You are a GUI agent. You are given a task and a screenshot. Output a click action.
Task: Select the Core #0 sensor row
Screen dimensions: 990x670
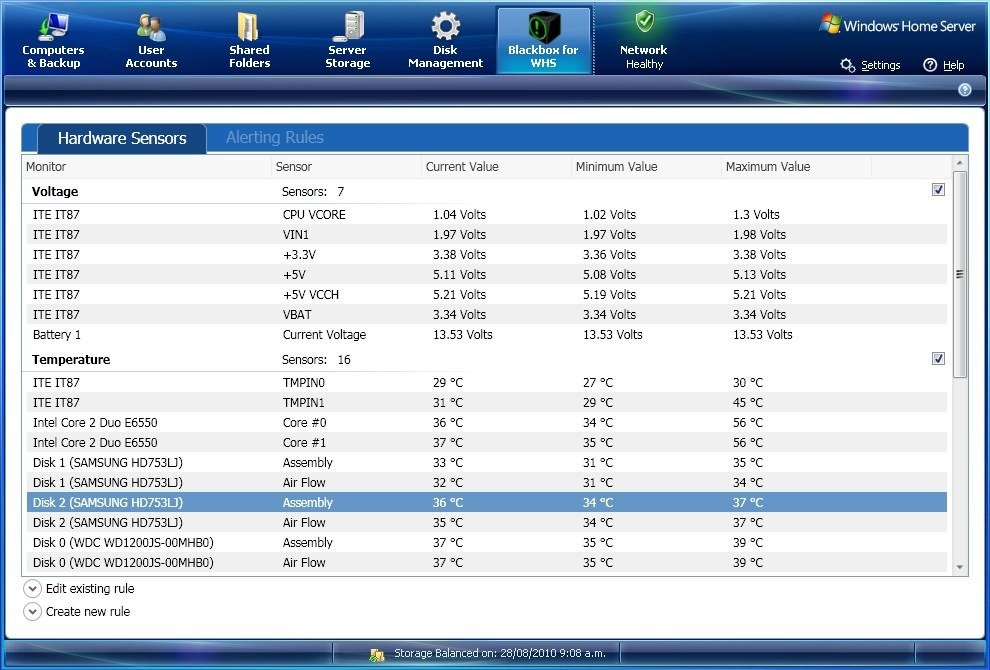click(487, 422)
